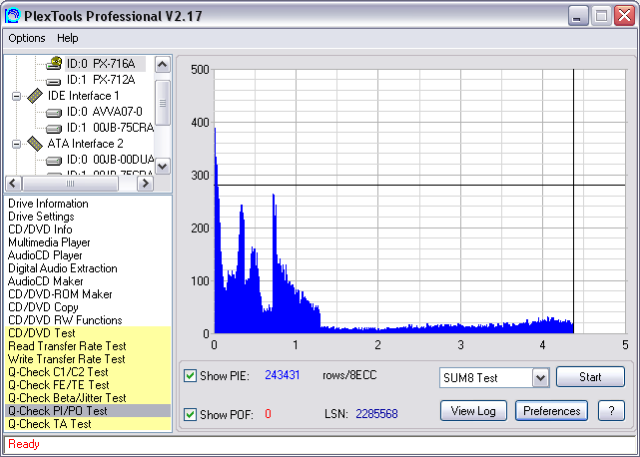Open the Help menu

(x=67, y=38)
